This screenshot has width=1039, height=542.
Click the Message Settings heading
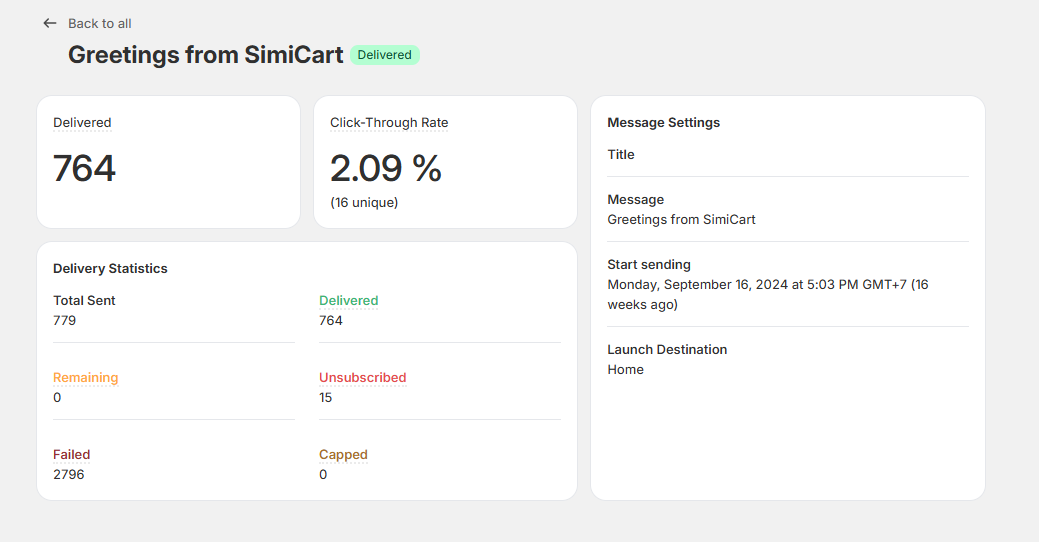pyautogui.click(x=663, y=123)
